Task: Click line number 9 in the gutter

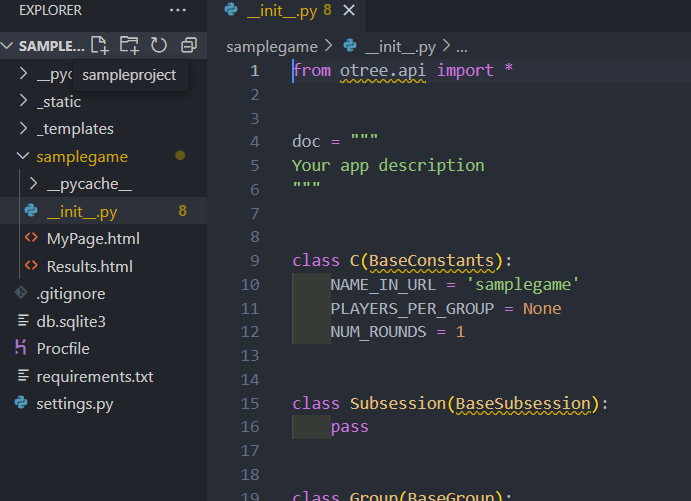Action: (254, 261)
